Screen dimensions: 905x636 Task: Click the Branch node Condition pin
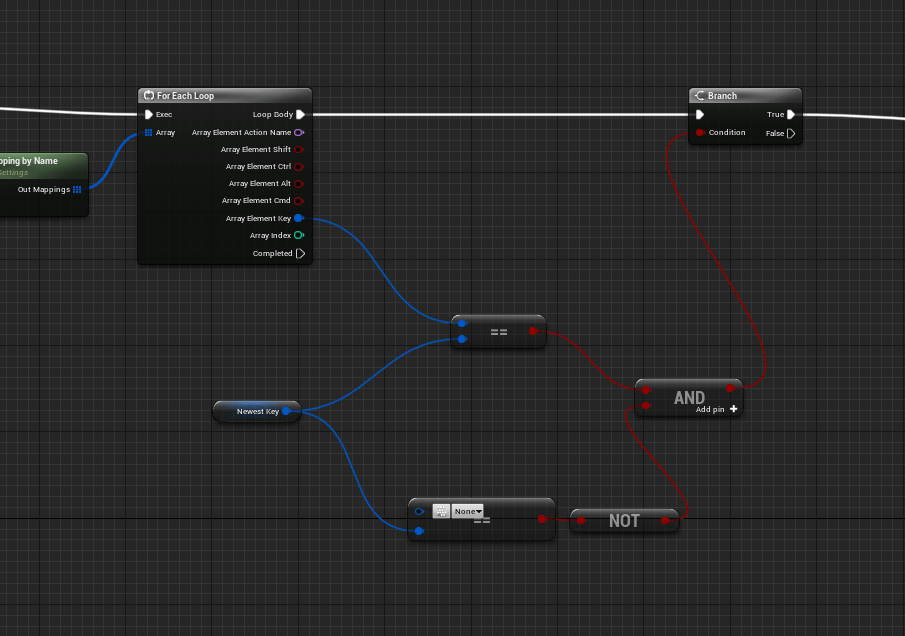700,133
